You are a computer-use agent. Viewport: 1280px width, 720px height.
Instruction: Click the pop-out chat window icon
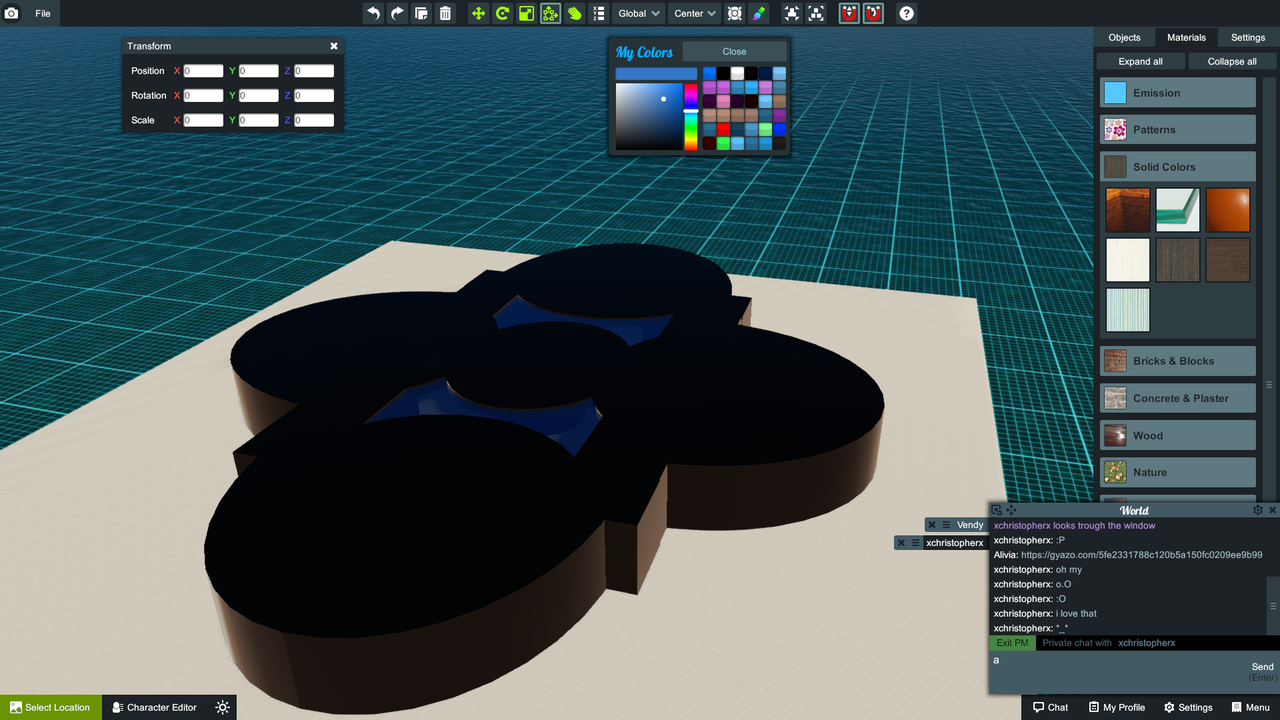click(997, 510)
